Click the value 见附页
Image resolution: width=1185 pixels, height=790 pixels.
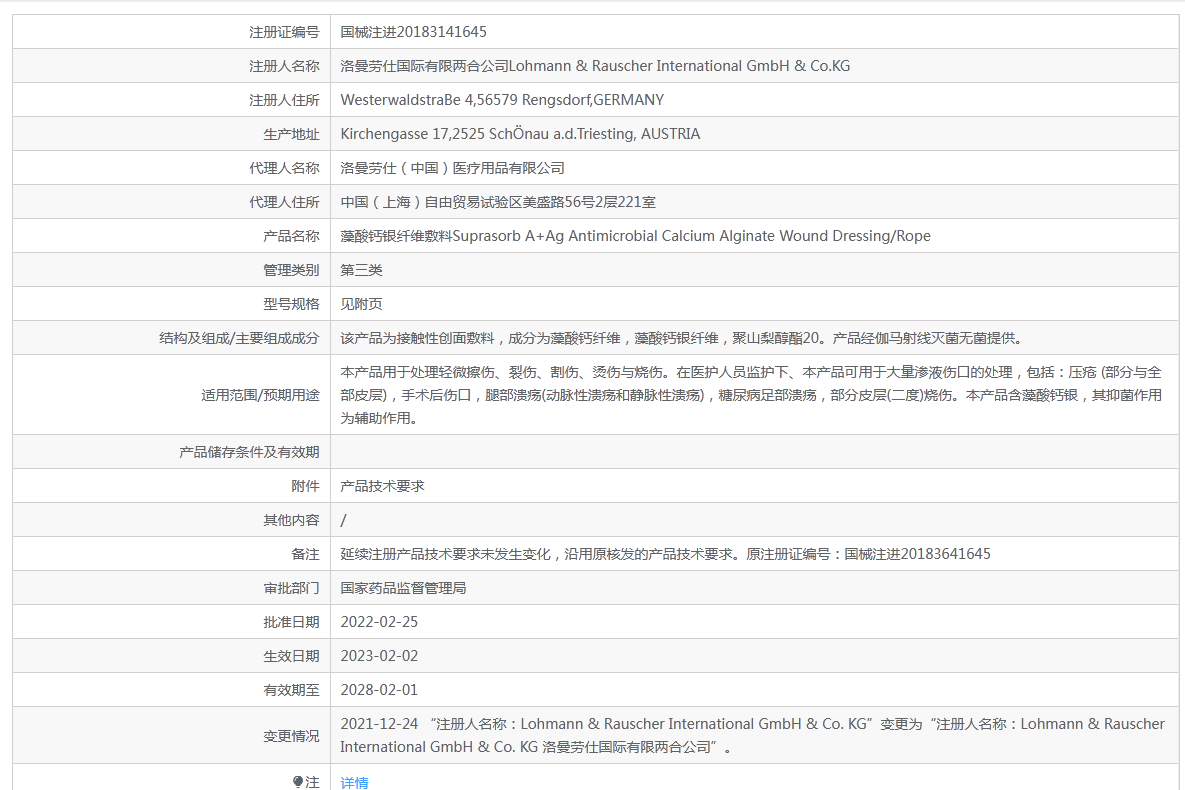pyautogui.click(x=361, y=304)
